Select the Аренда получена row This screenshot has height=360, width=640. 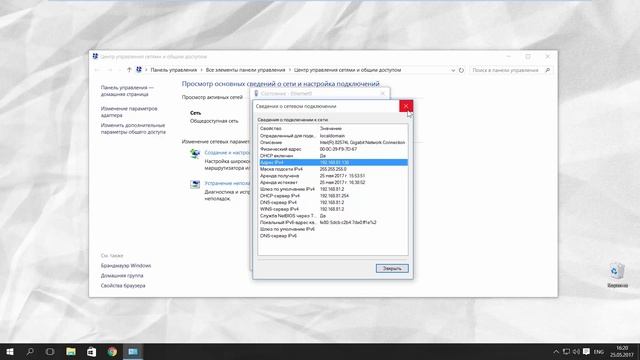point(333,176)
